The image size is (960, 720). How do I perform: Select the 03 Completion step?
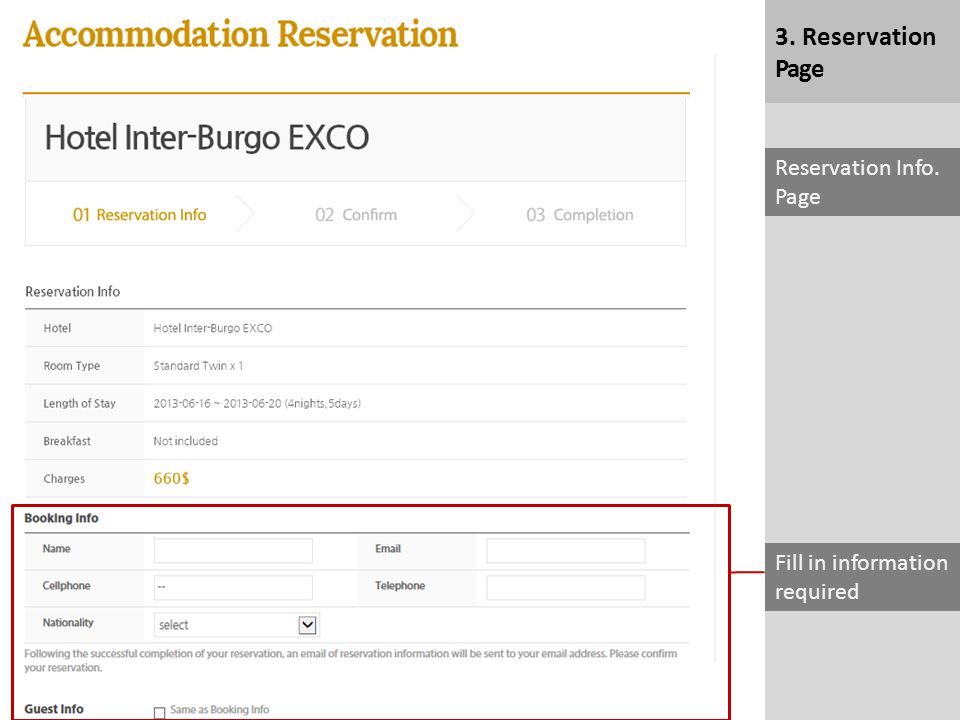[x=580, y=215]
